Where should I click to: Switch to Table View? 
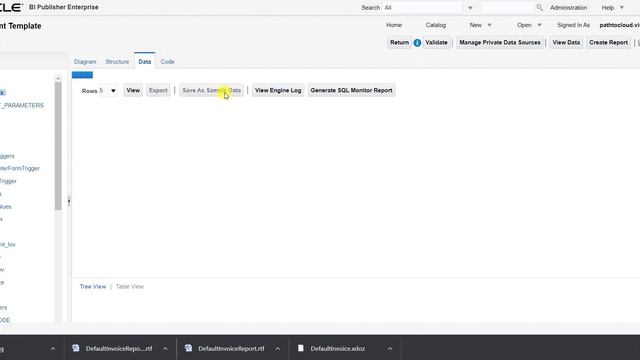(x=130, y=287)
